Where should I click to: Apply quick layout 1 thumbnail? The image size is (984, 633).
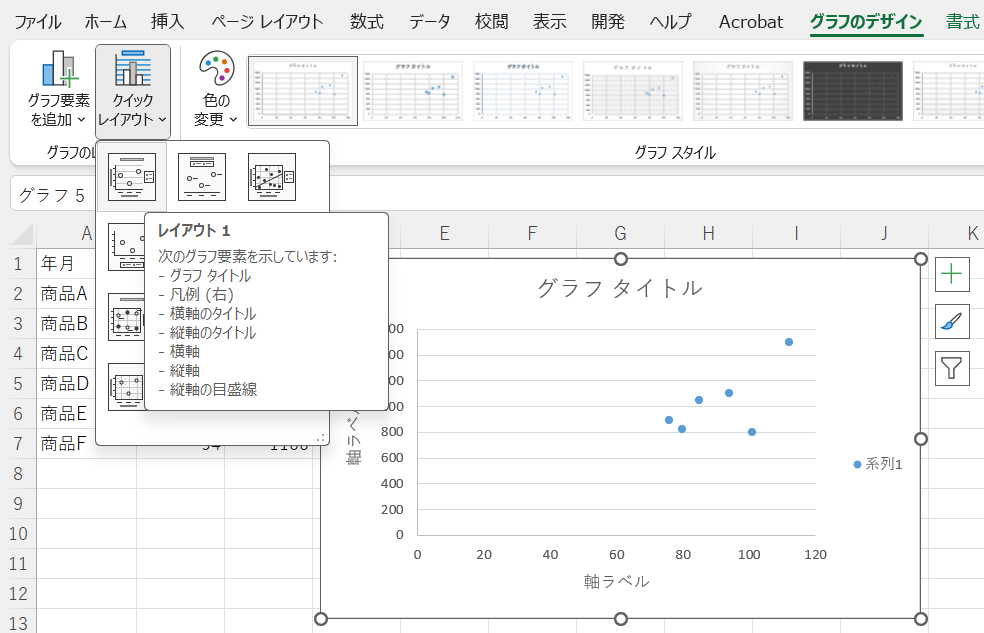click(132, 177)
